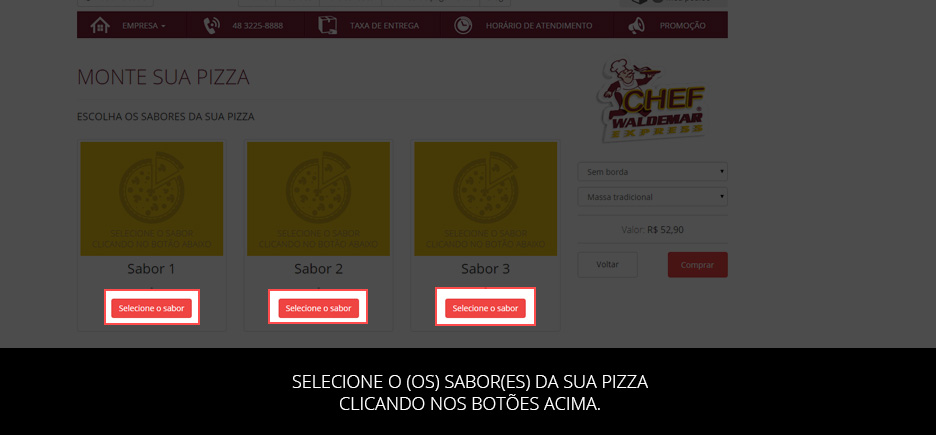Click the Sabor 2 pizza placeholder image
This screenshot has width=936, height=435.
point(318,199)
